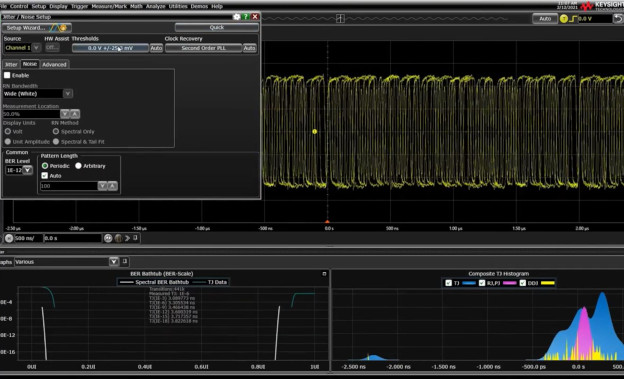This screenshot has height=379, width=624.
Task: Open the Source Channel 1 dropdown
Action: [36, 48]
